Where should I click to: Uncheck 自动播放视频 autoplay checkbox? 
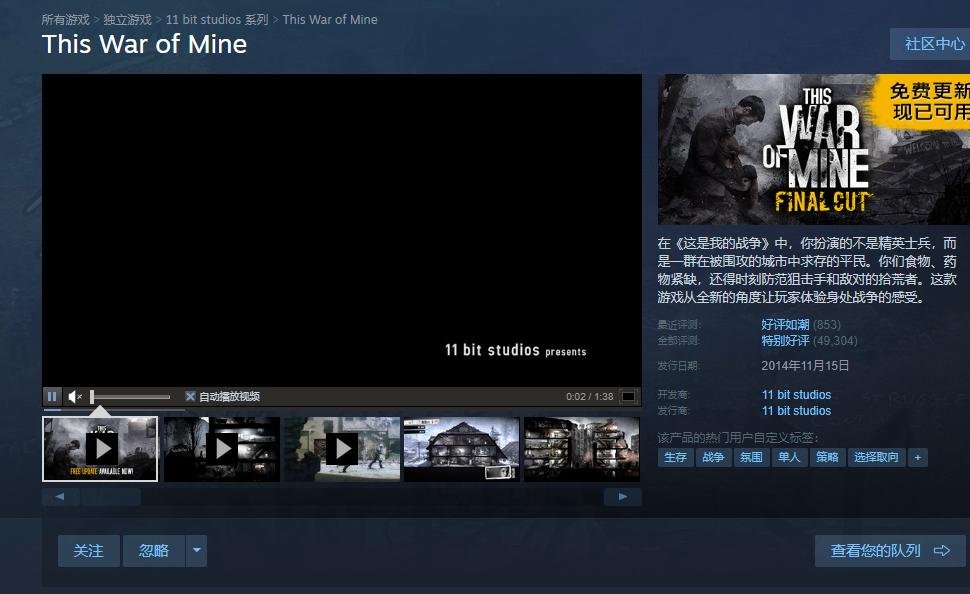[191, 397]
